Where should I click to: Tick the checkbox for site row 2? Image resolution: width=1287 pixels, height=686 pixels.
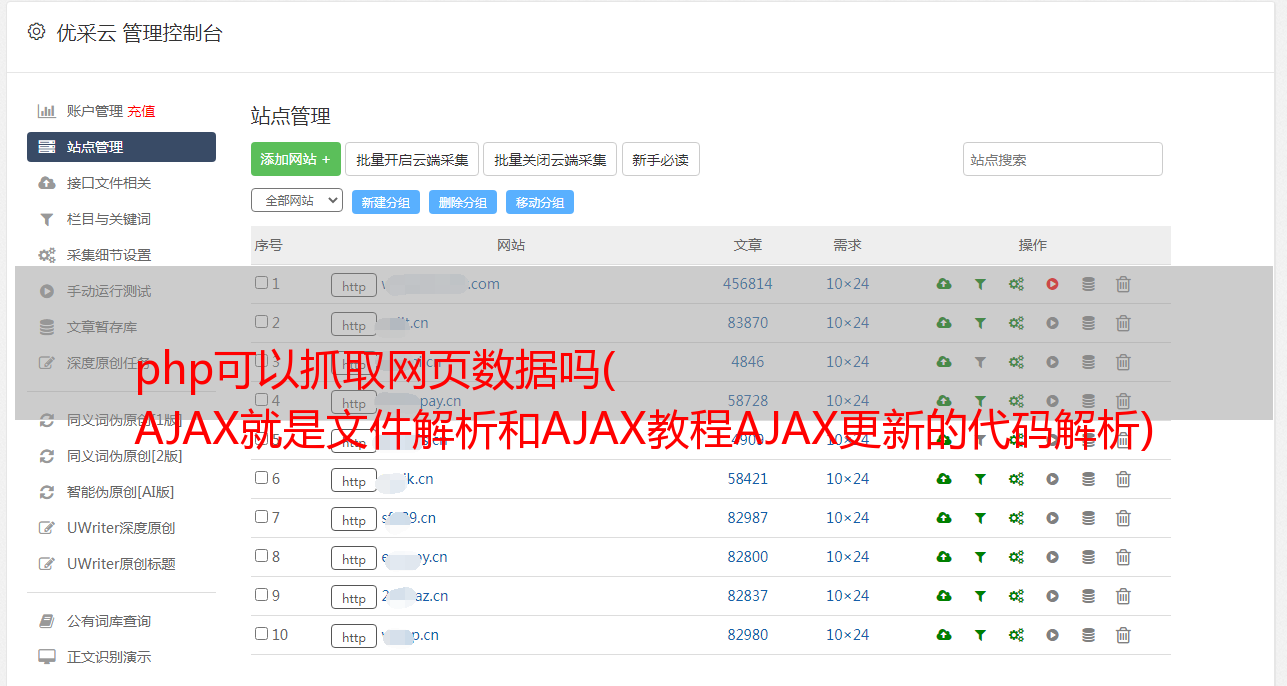click(x=261, y=322)
